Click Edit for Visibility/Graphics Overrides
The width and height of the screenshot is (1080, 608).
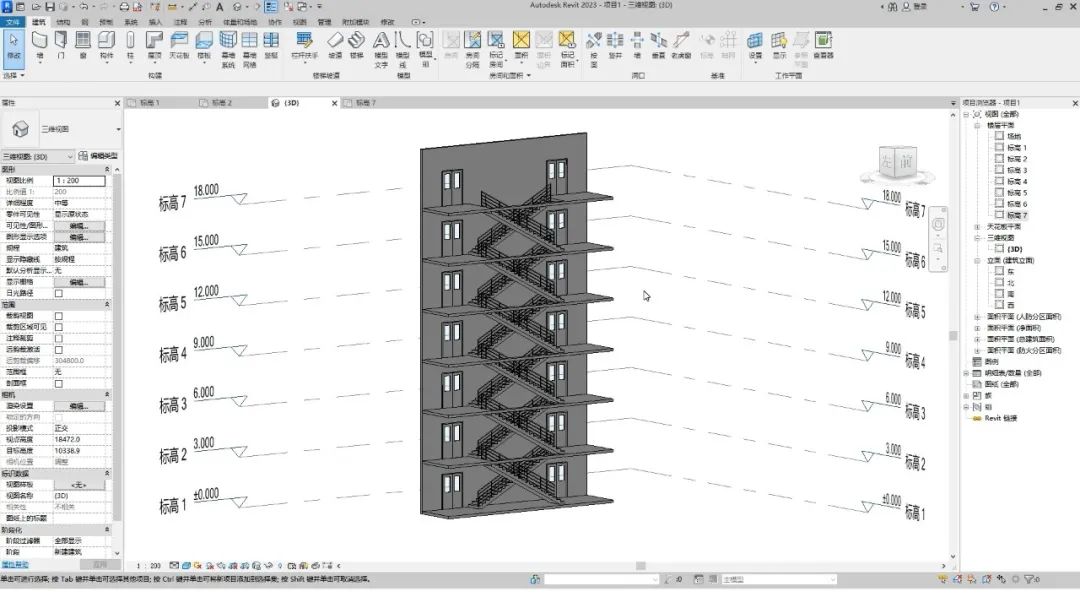pyautogui.click(x=79, y=226)
